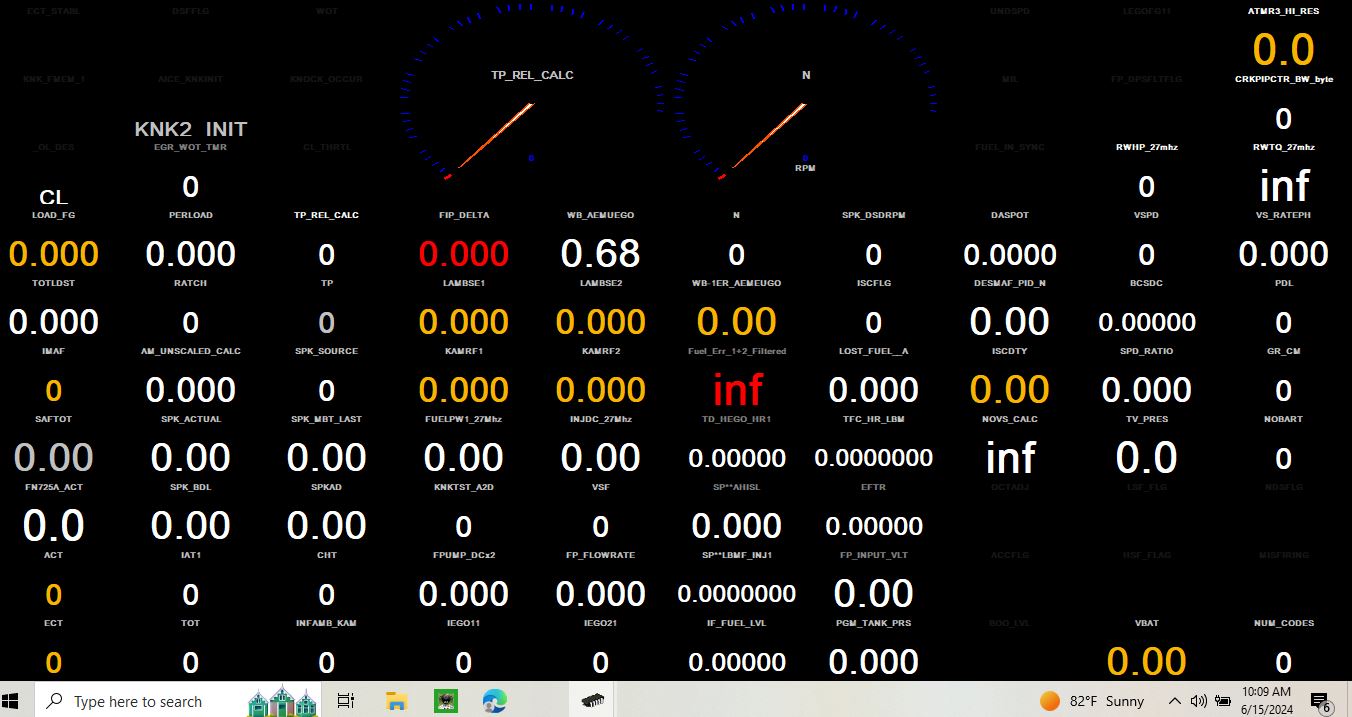Screen dimensions: 1352x717
Task: Open File Explorer from the taskbar
Action: (396, 700)
